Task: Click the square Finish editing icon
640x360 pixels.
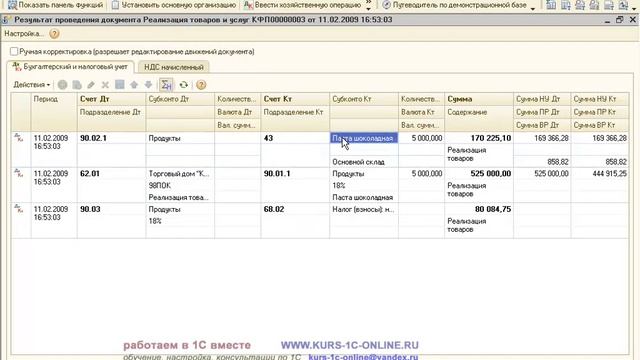Action: (x=120, y=84)
